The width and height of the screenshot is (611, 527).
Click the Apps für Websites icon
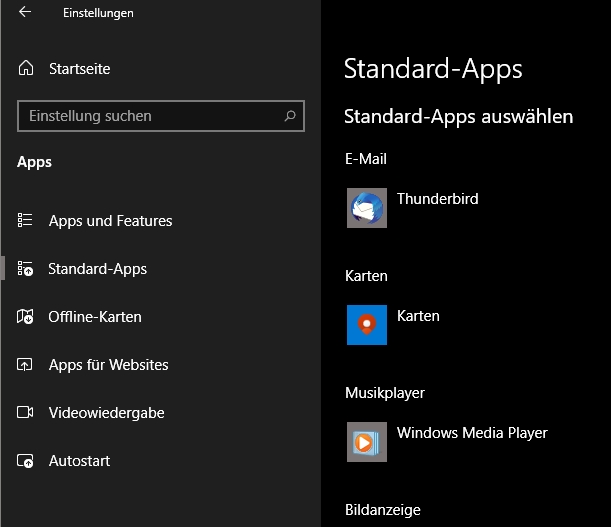26,365
